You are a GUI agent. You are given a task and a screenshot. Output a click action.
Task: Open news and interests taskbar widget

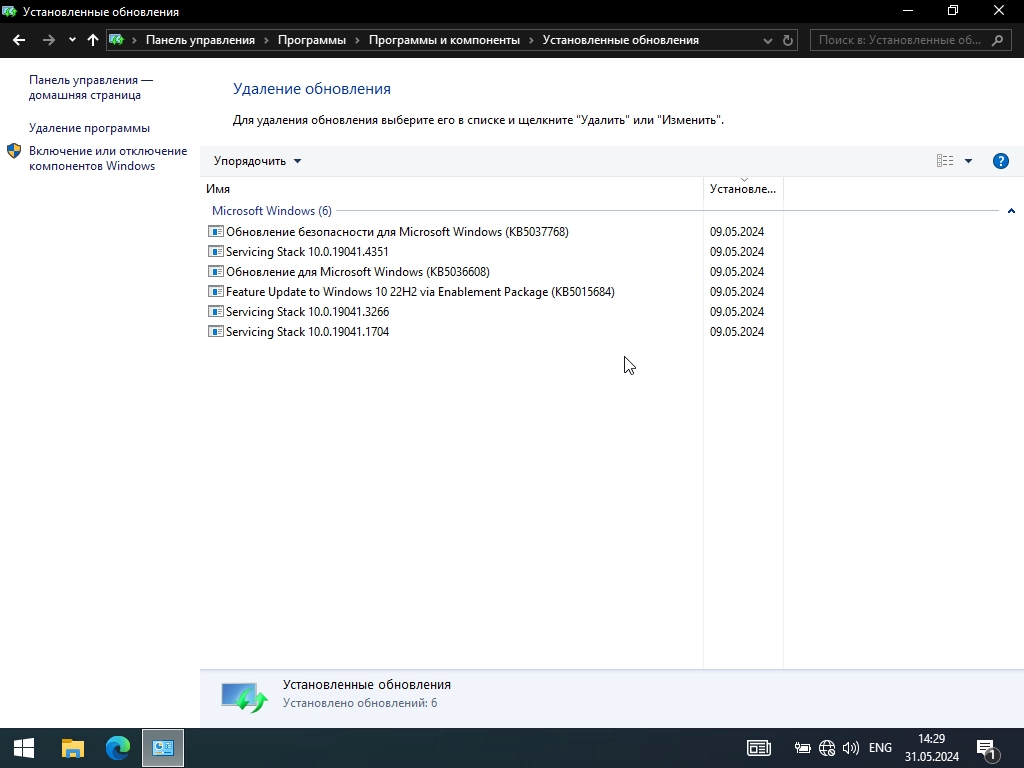(759, 748)
